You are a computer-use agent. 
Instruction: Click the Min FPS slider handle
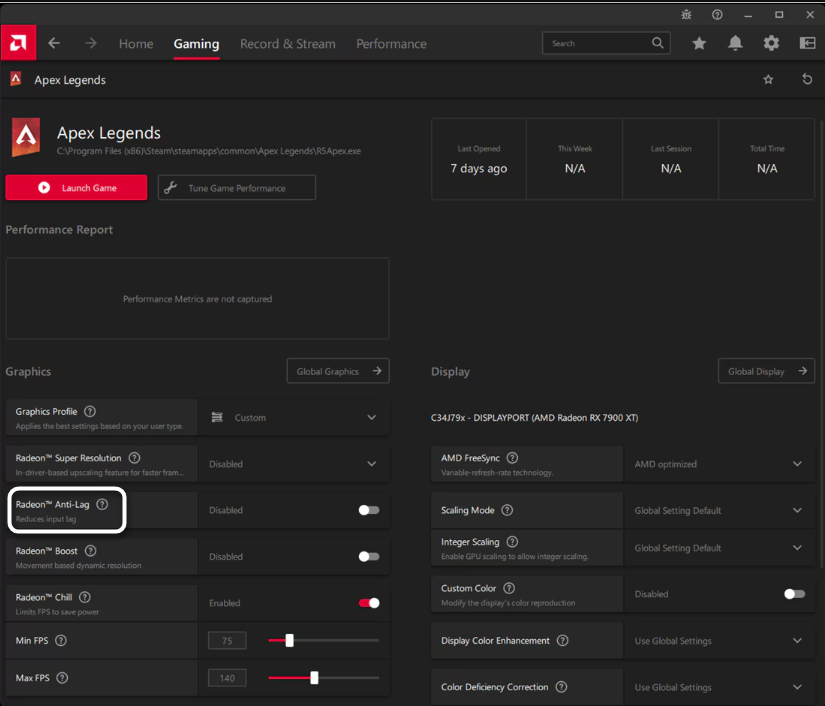pos(289,640)
